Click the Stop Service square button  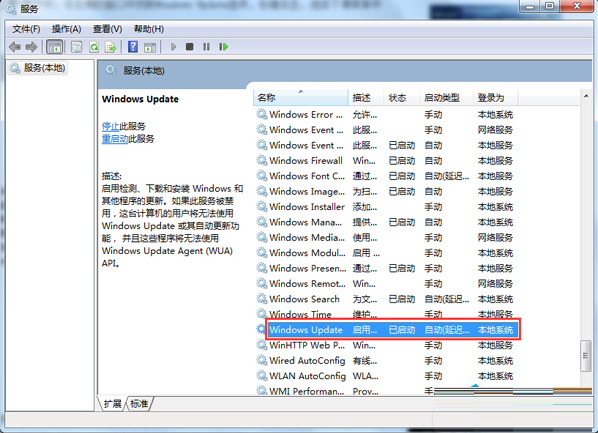[190, 47]
